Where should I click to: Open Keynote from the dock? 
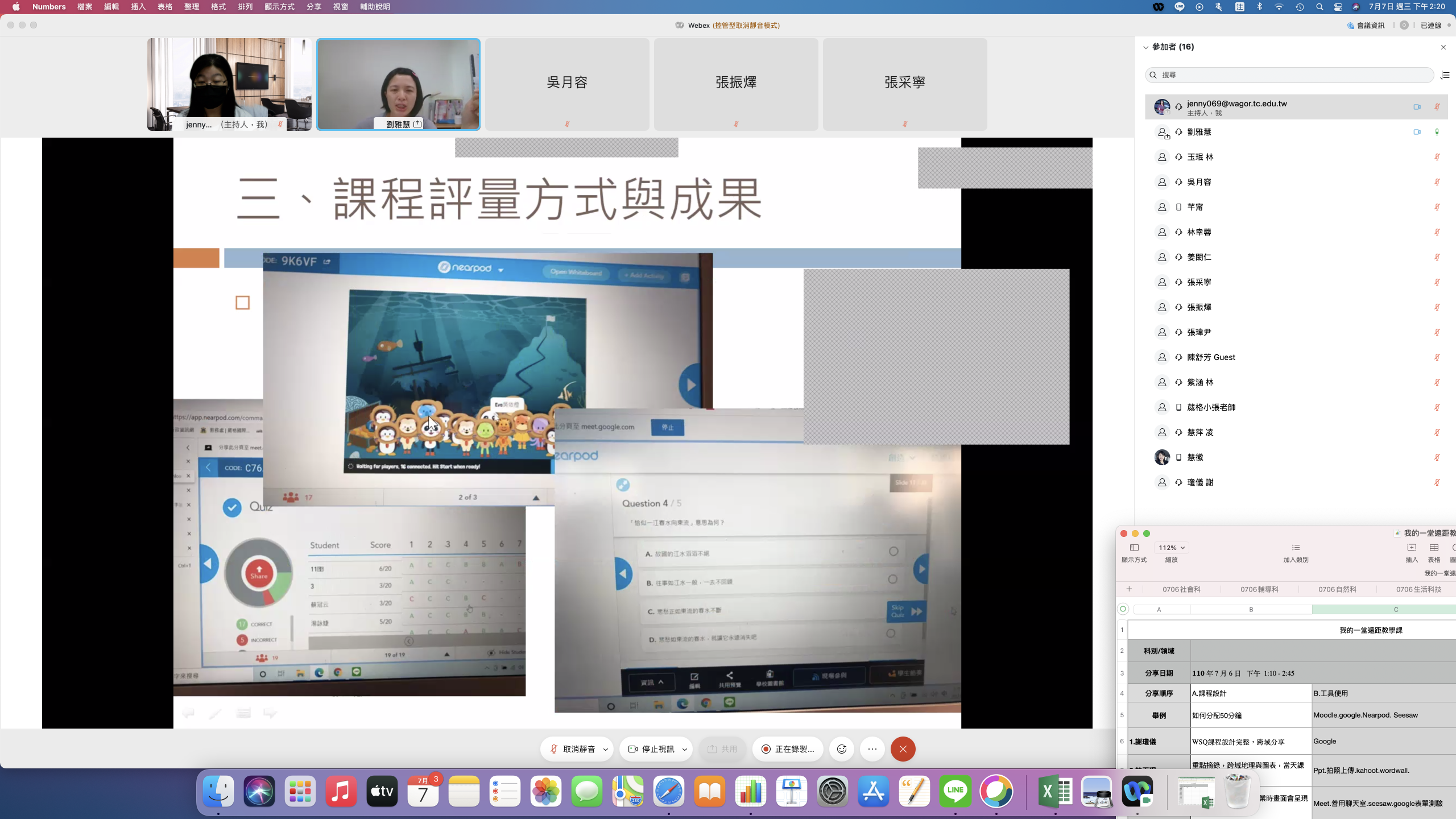click(791, 791)
